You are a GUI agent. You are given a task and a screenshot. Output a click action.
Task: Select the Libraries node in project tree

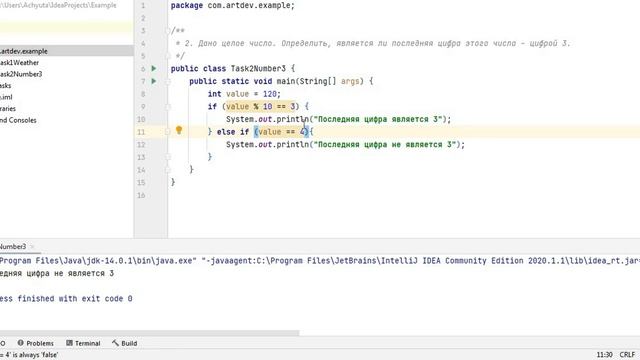click(8, 109)
